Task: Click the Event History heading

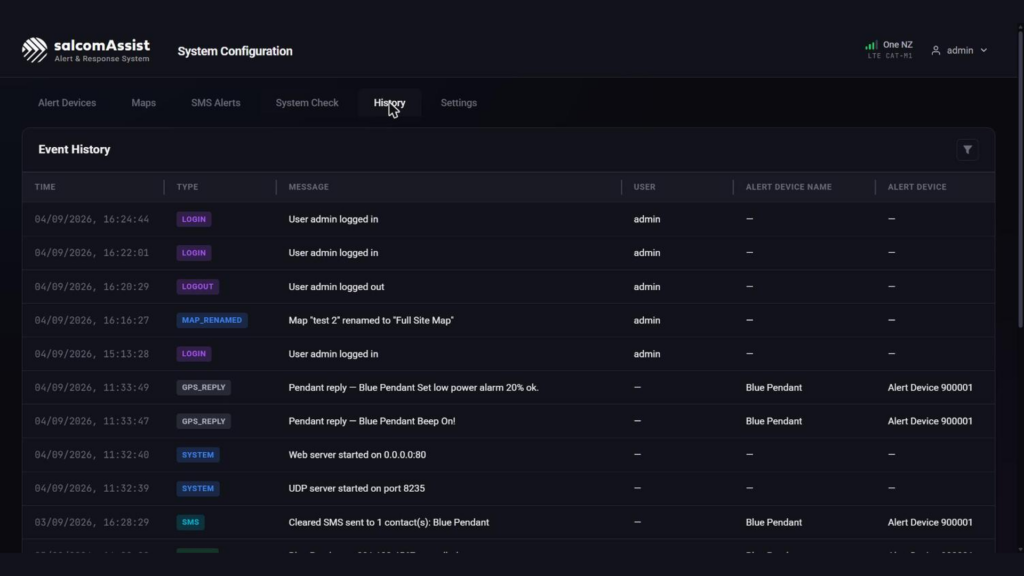Action: (x=74, y=150)
